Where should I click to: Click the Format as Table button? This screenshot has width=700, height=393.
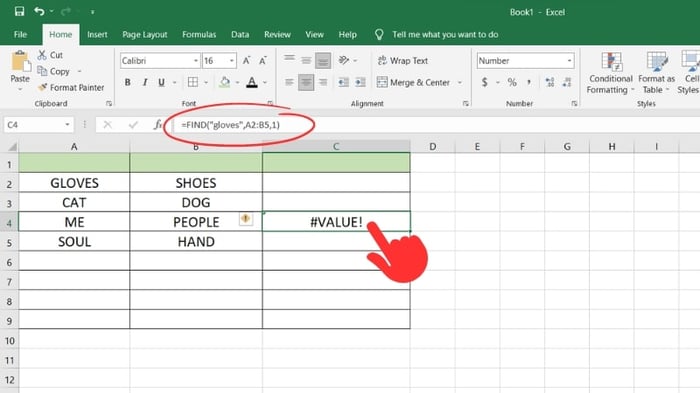656,73
